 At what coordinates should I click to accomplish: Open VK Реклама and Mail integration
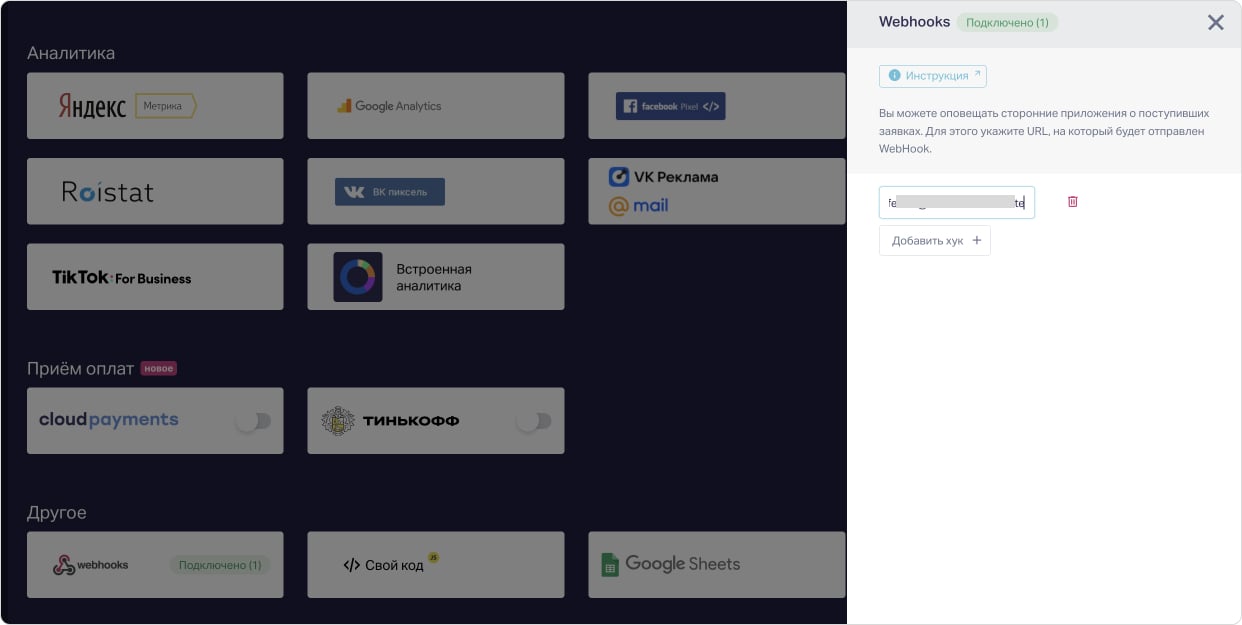pos(715,191)
